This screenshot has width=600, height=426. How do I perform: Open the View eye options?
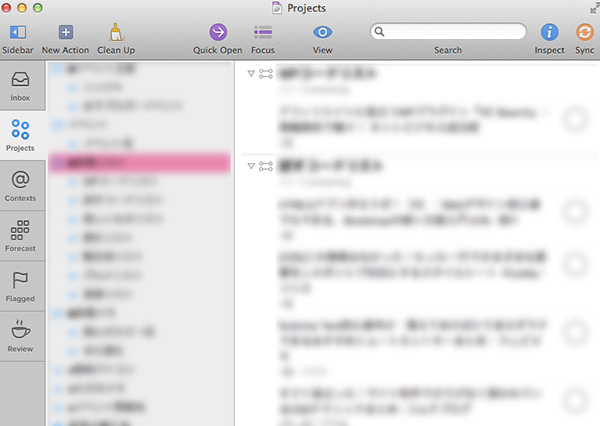tap(323, 39)
